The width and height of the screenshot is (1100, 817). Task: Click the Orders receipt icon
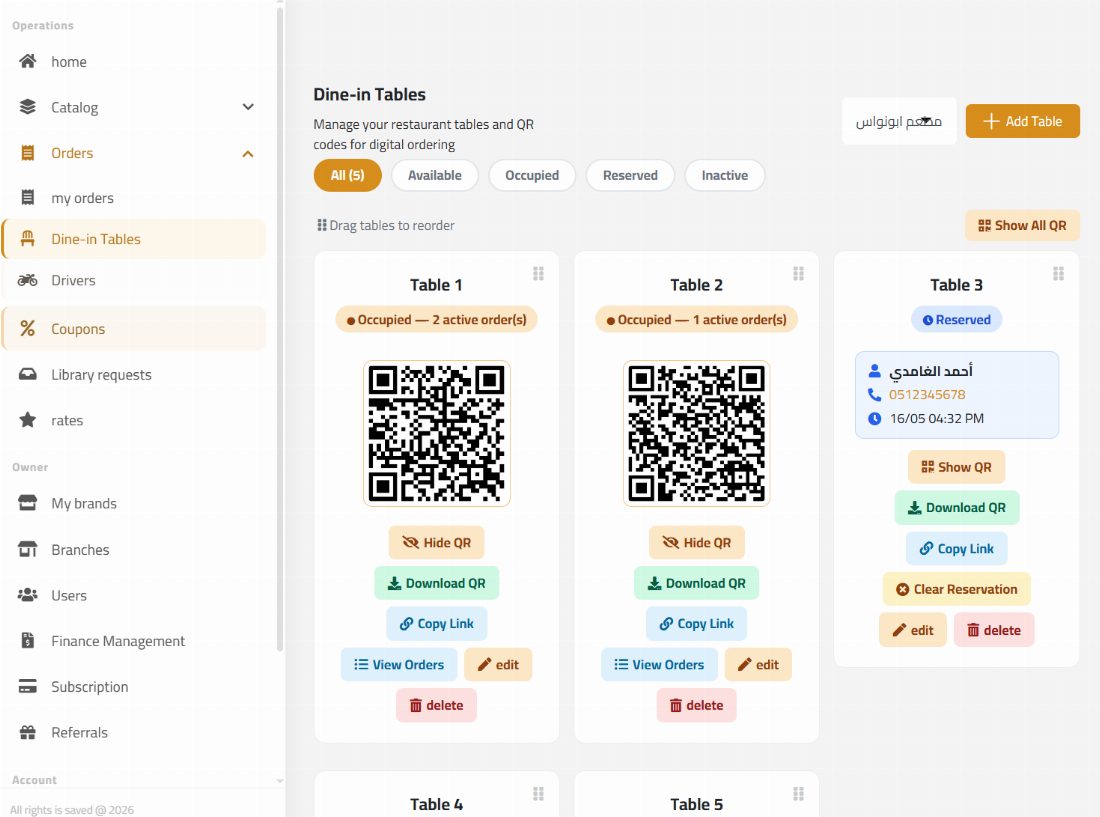27,153
